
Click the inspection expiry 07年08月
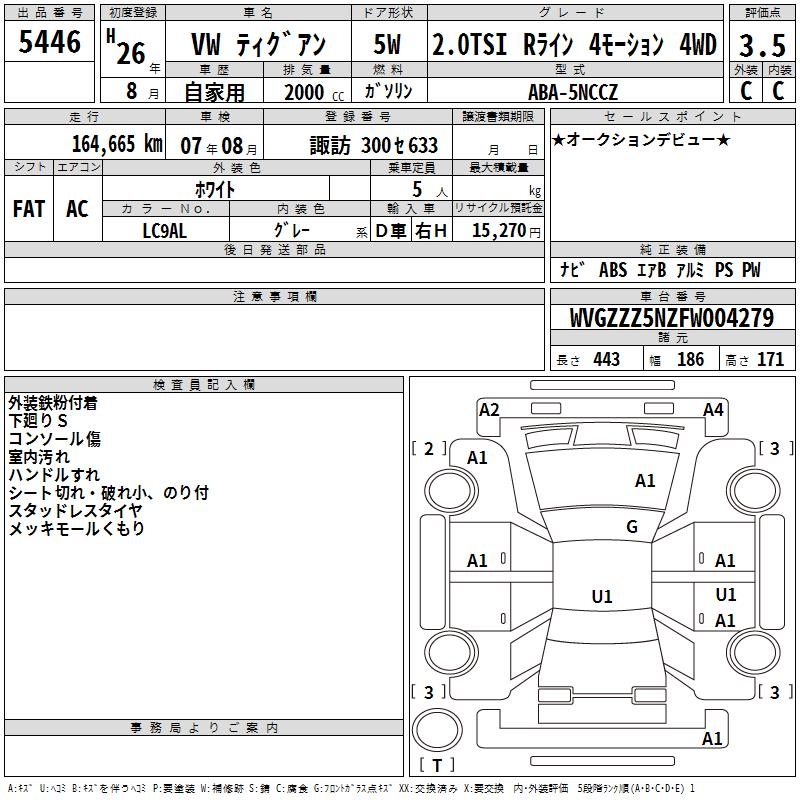pyautogui.click(x=219, y=146)
